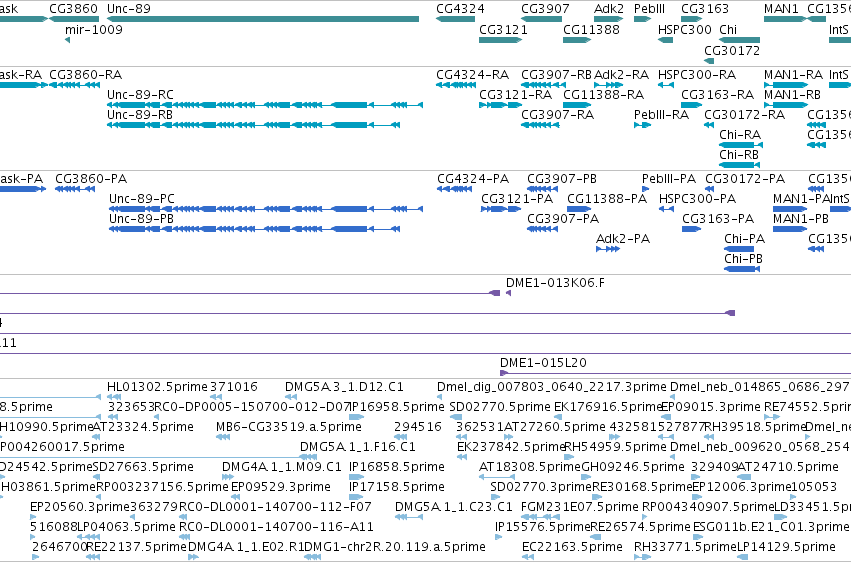Open the PebIII-PA protein label
Screen dimensions: 851x562
click(x=669, y=178)
